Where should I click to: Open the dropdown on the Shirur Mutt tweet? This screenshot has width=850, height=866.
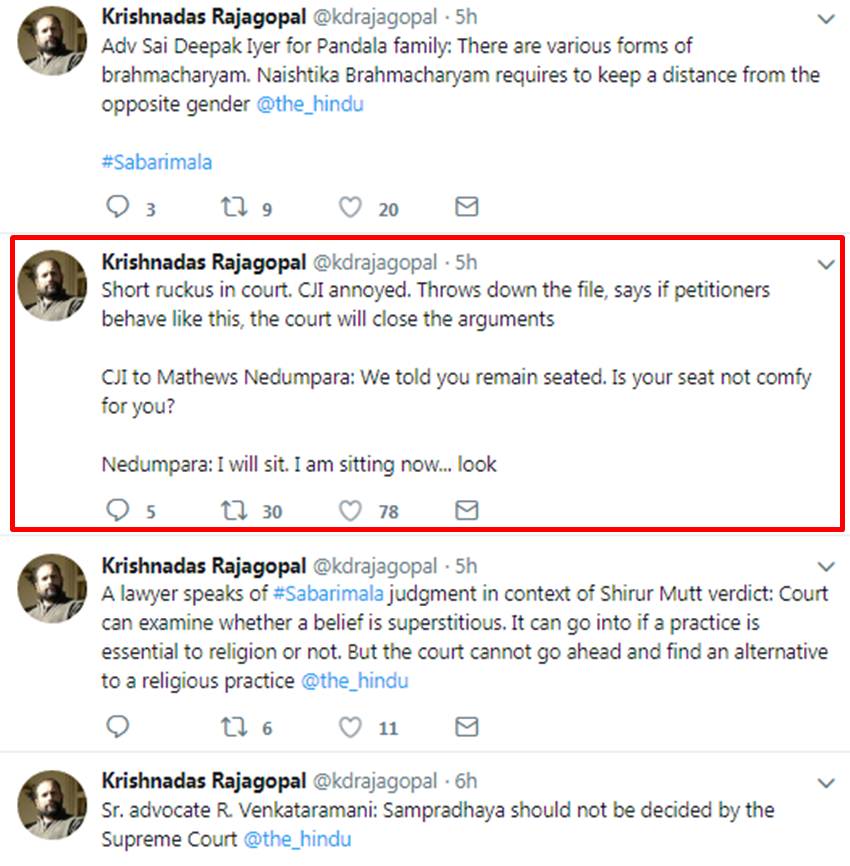click(826, 566)
